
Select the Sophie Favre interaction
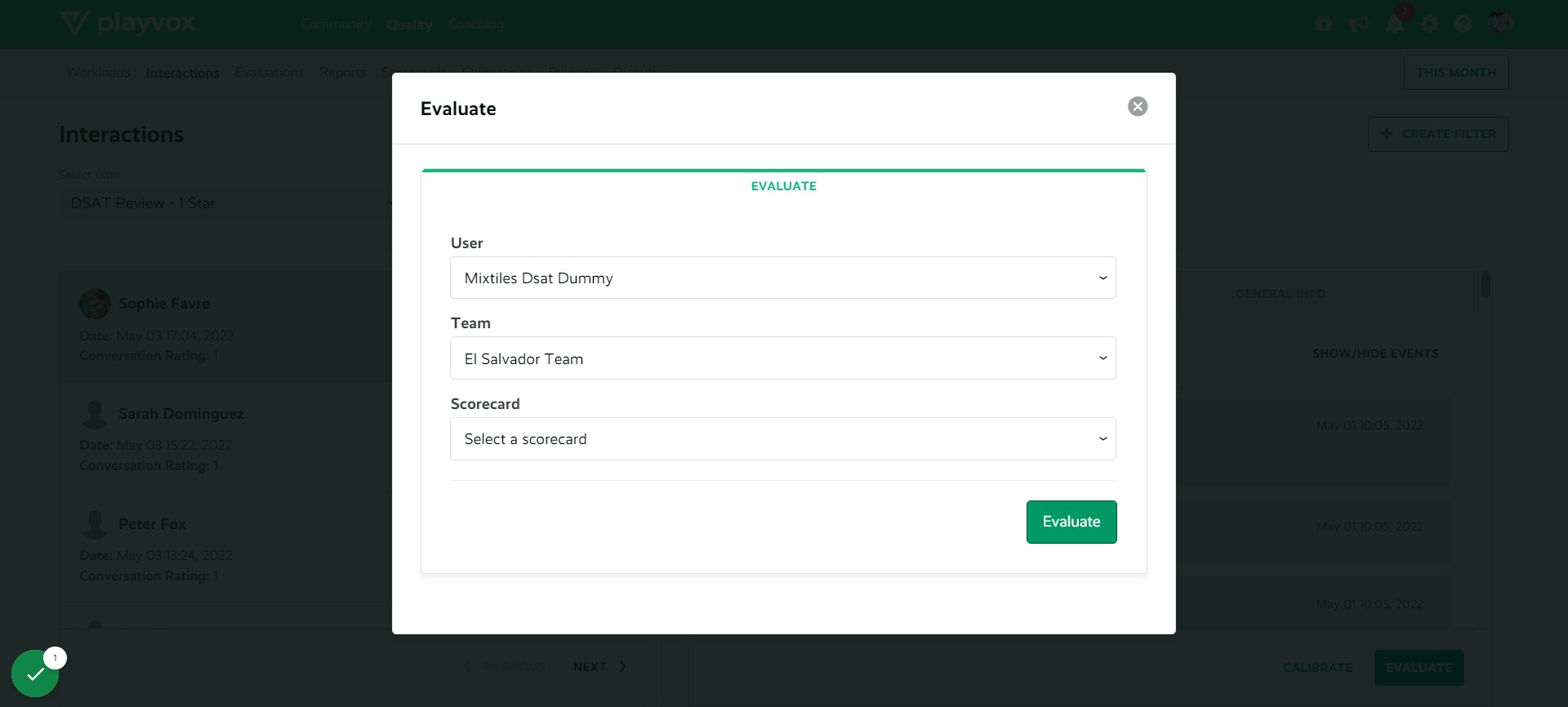pos(225,327)
